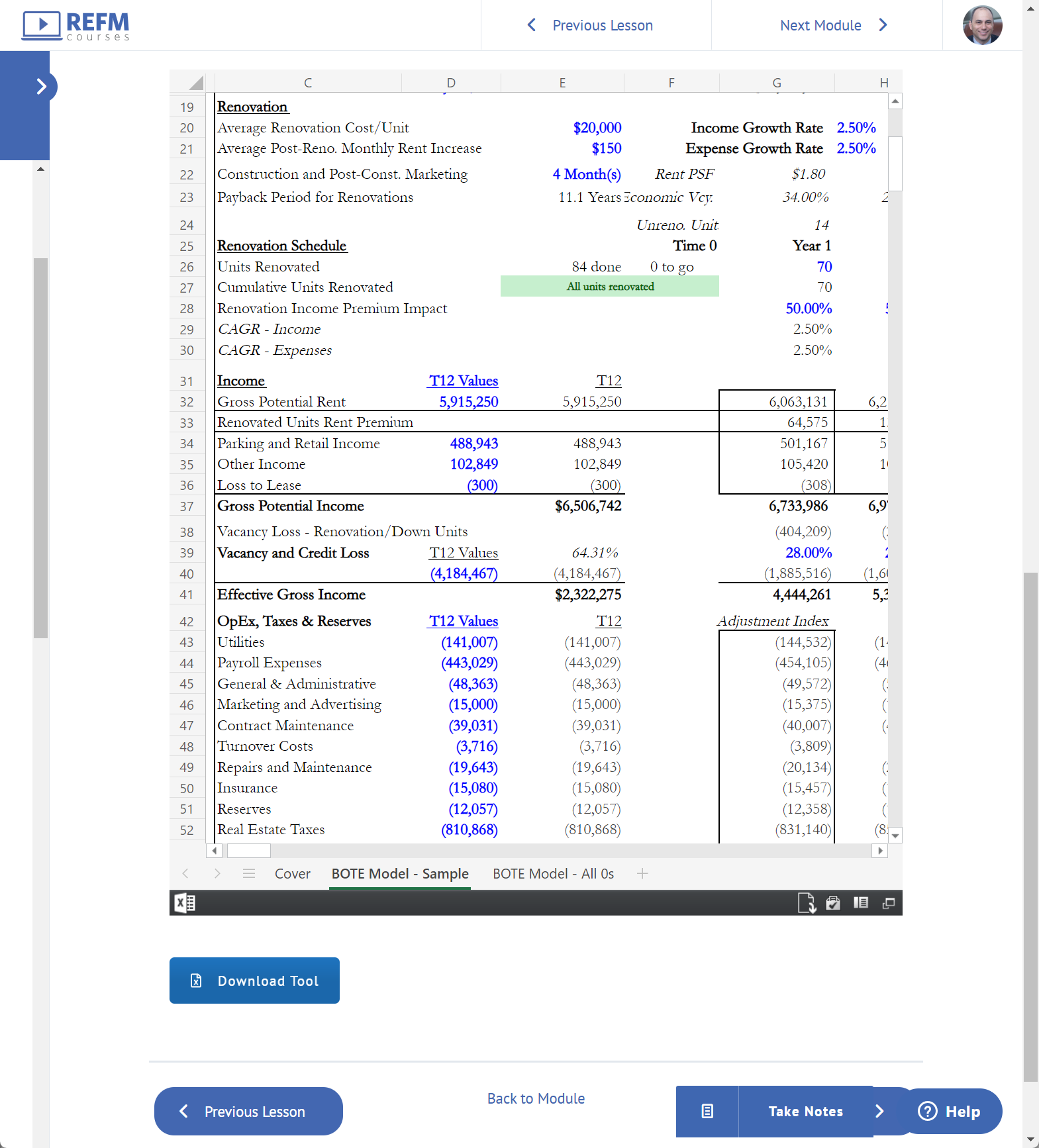Select the BOTE Model - Sample tab
Image resolution: width=1039 pixels, height=1148 pixels.
coord(400,874)
